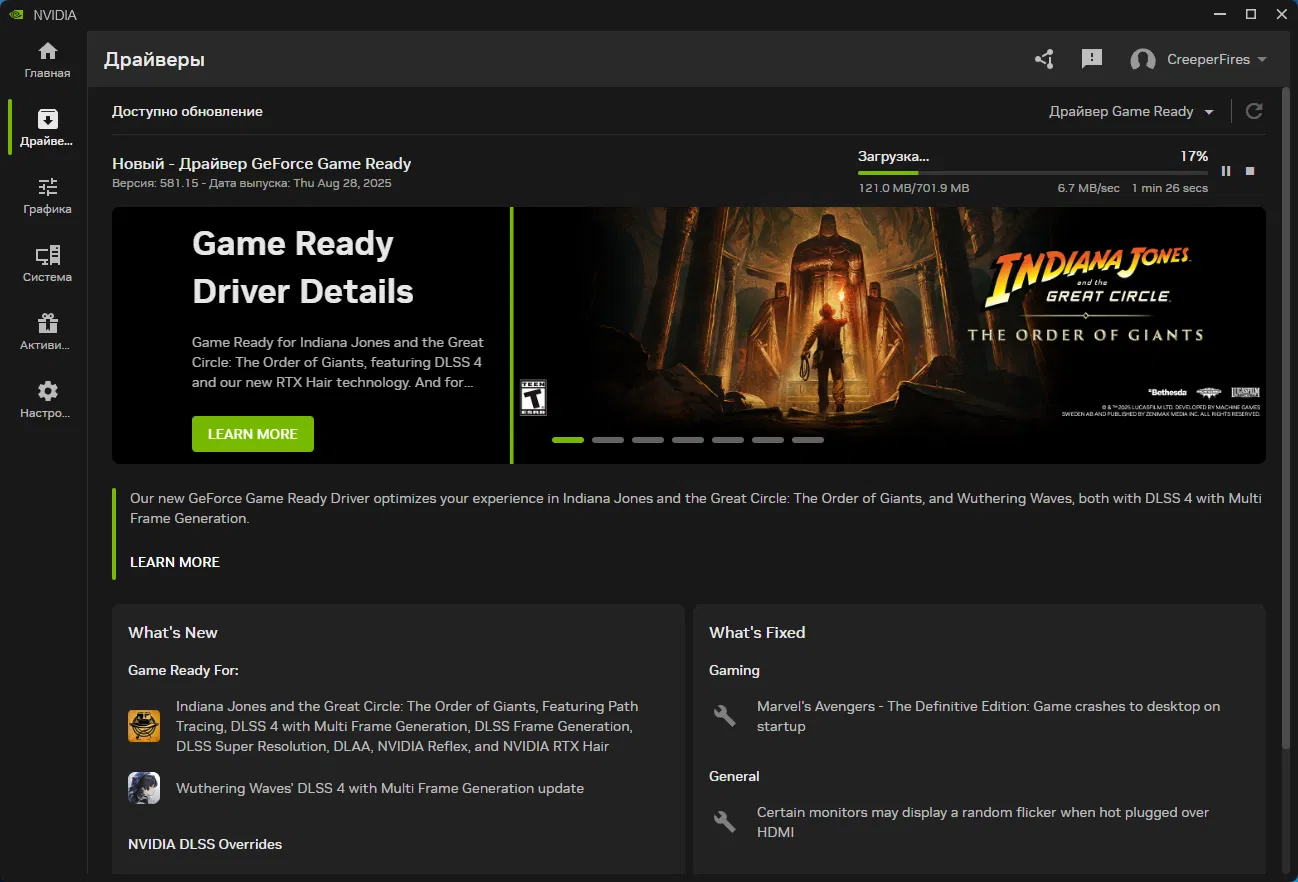Click the Wuthering Waves game icon
1298x882 pixels.
point(144,788)
